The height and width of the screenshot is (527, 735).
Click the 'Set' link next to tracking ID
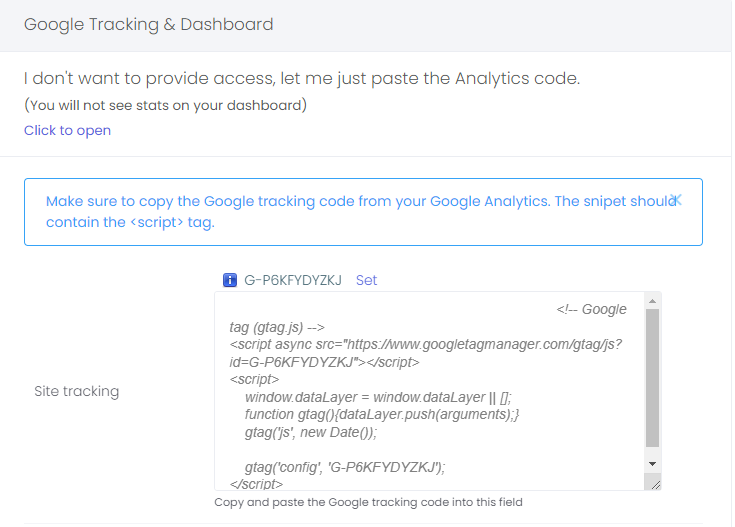coord(366,281)
